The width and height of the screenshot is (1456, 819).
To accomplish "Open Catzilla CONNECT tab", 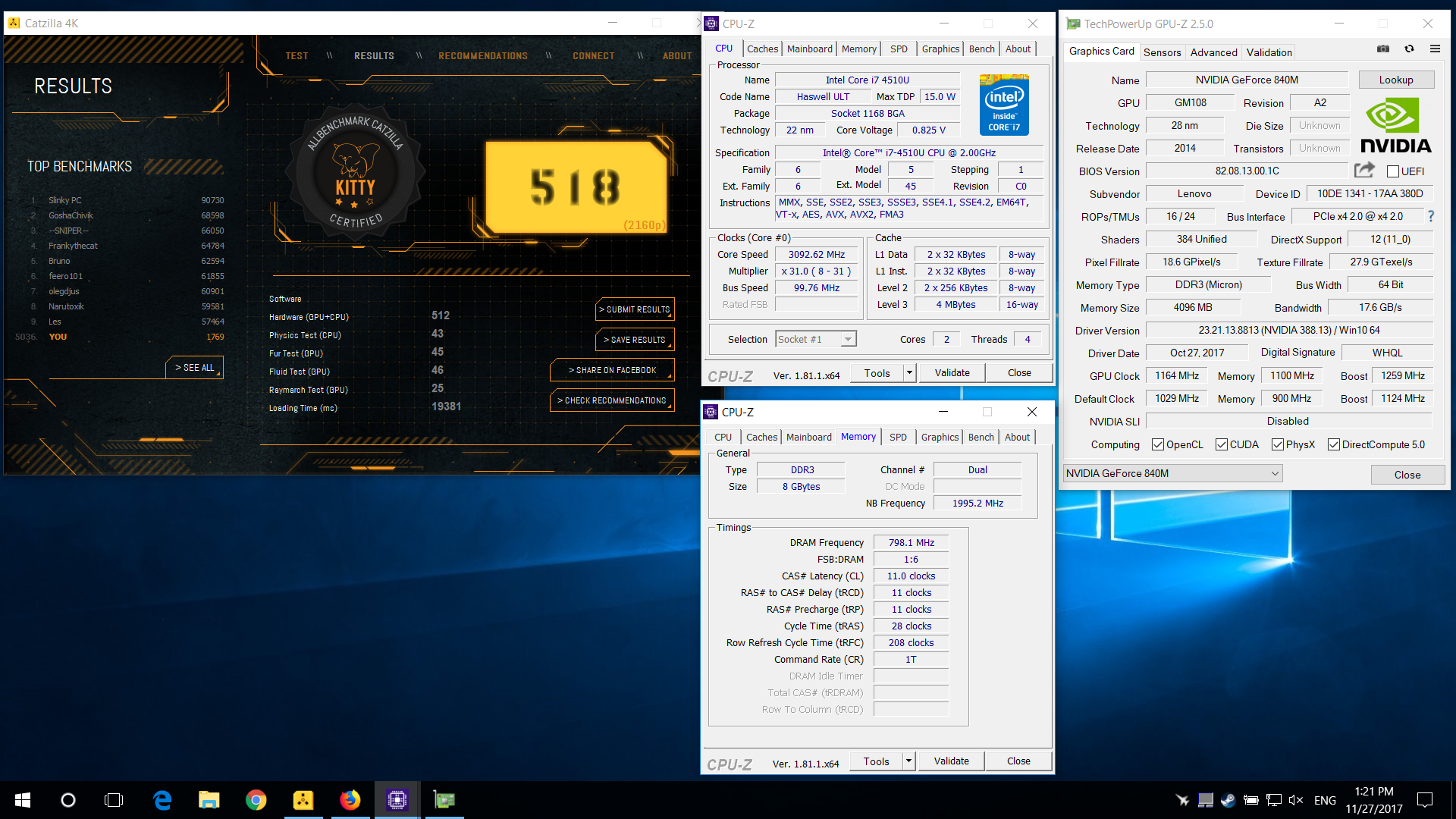I will 593,56.
